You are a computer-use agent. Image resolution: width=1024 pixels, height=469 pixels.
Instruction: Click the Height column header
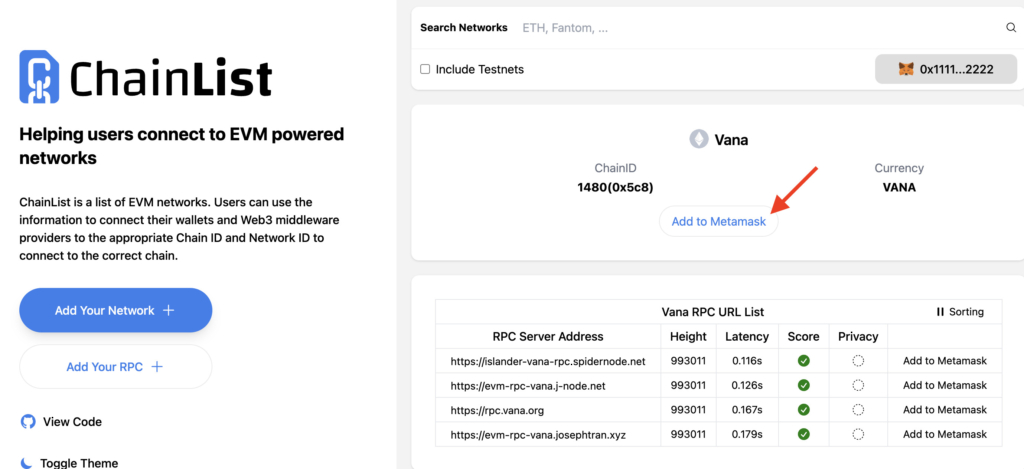[x=688, y=336]
